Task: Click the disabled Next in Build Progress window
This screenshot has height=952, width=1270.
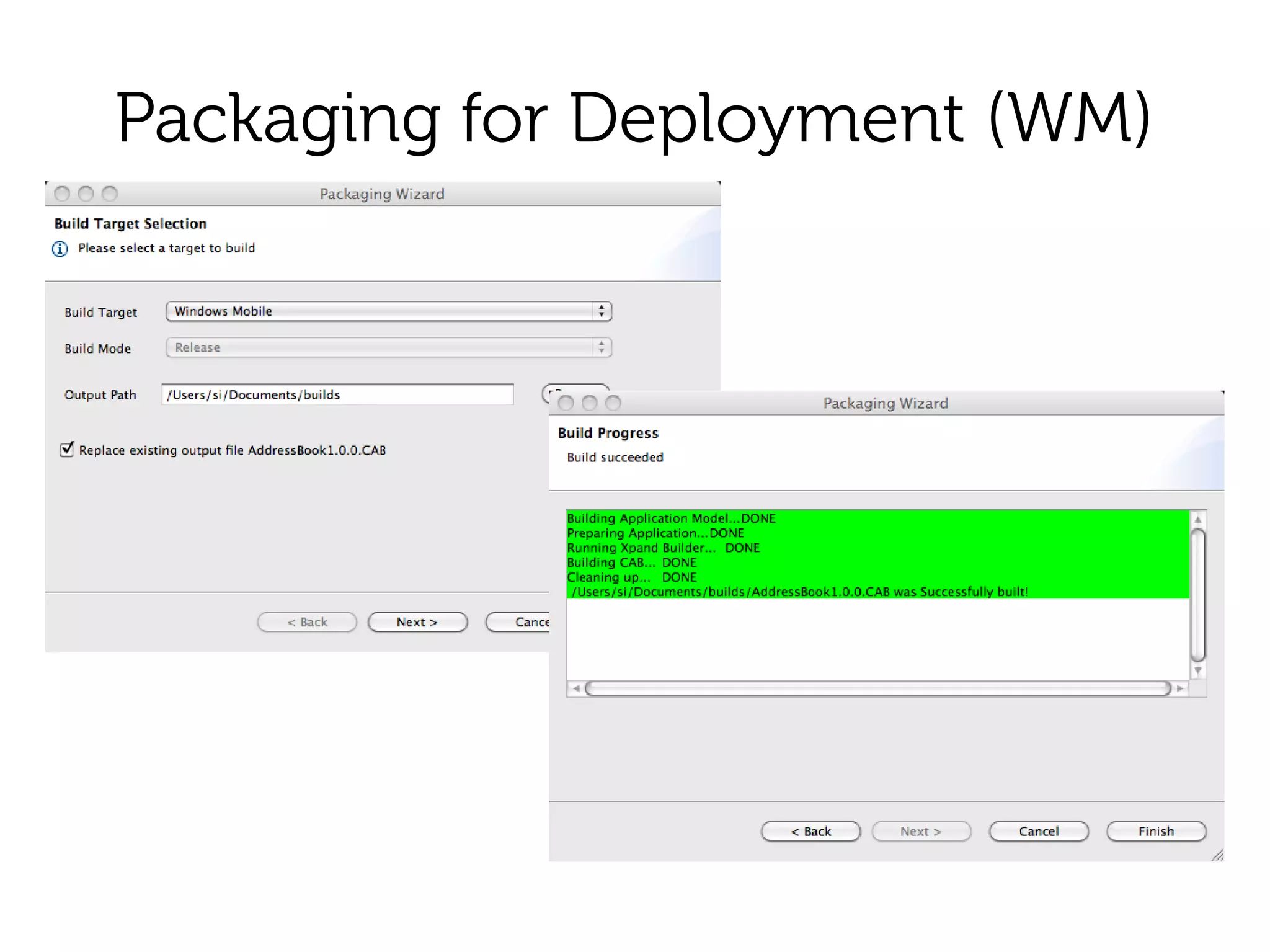Action: [921, 831]
